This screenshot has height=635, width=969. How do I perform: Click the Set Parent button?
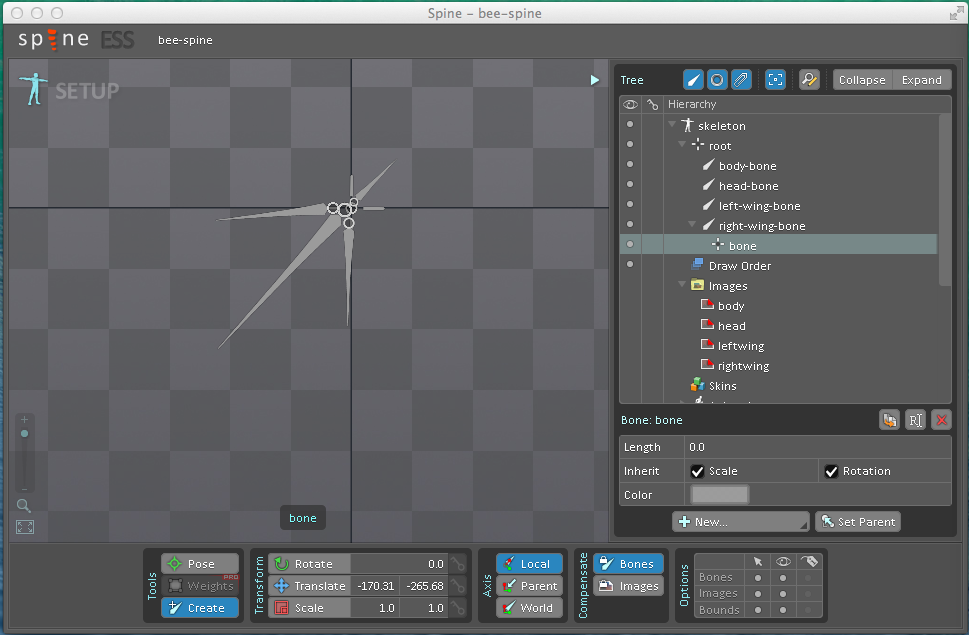coord(858,521)
